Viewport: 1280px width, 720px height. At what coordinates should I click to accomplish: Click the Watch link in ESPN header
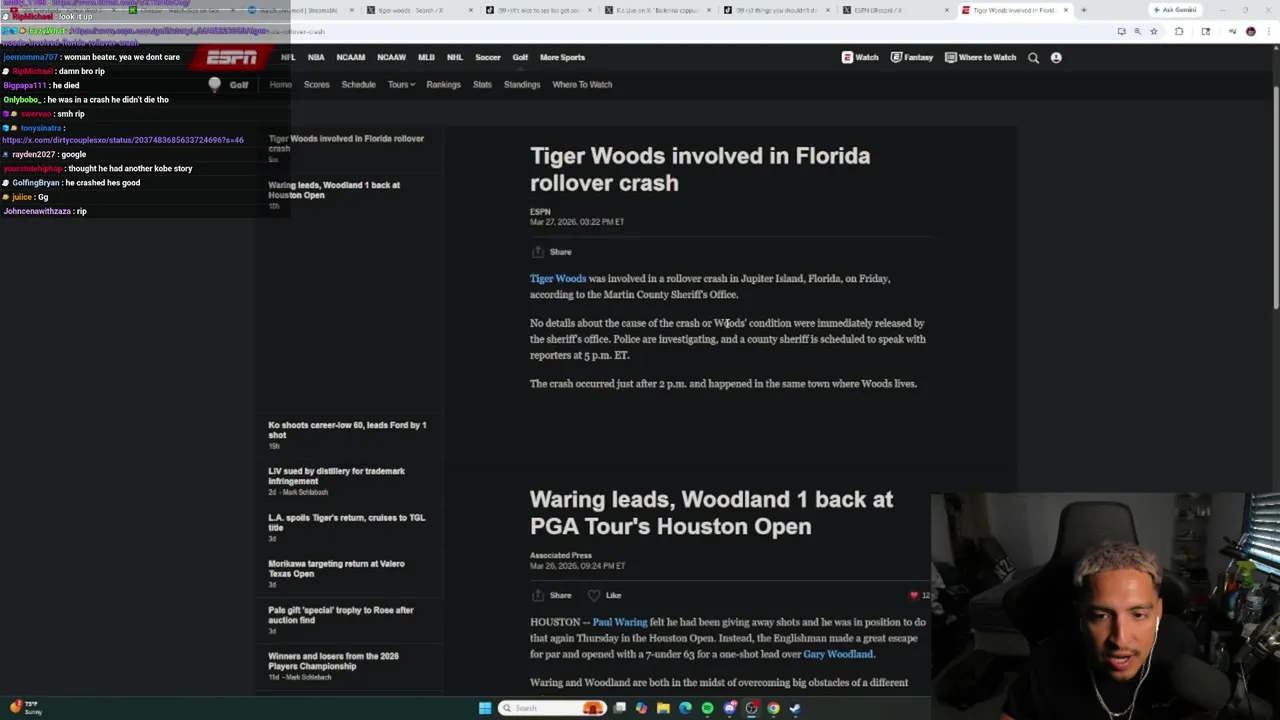point(860,57)
